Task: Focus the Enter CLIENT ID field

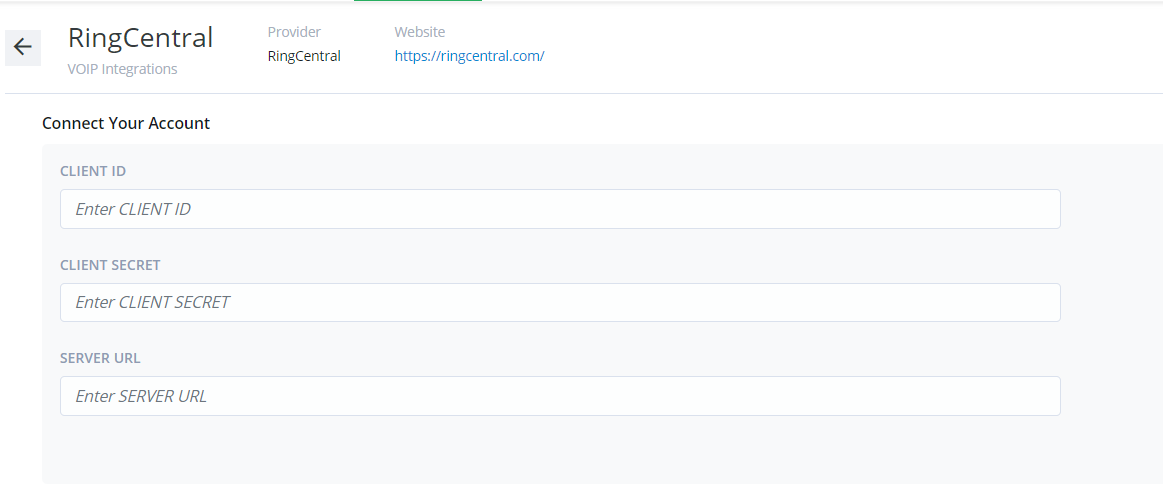Action: (560, 209)
